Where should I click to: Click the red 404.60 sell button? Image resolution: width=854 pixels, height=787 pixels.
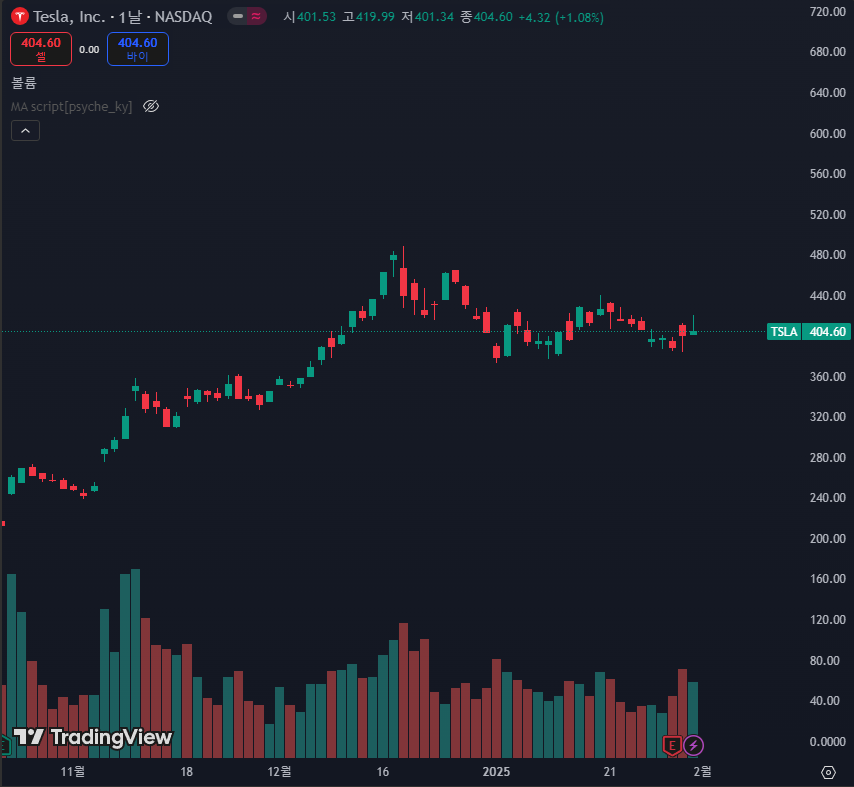[x=41, y=49]
